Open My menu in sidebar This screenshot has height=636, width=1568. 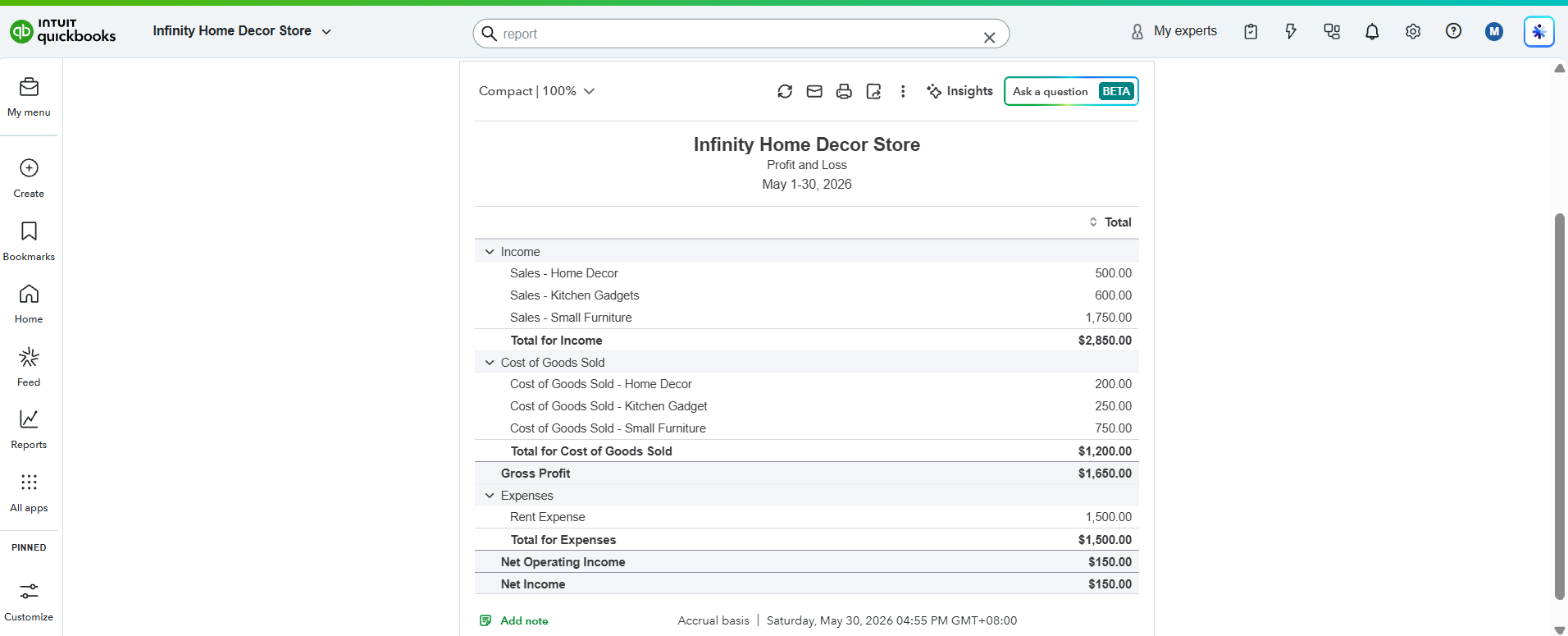pyautogui.click(x=29, y=97)
